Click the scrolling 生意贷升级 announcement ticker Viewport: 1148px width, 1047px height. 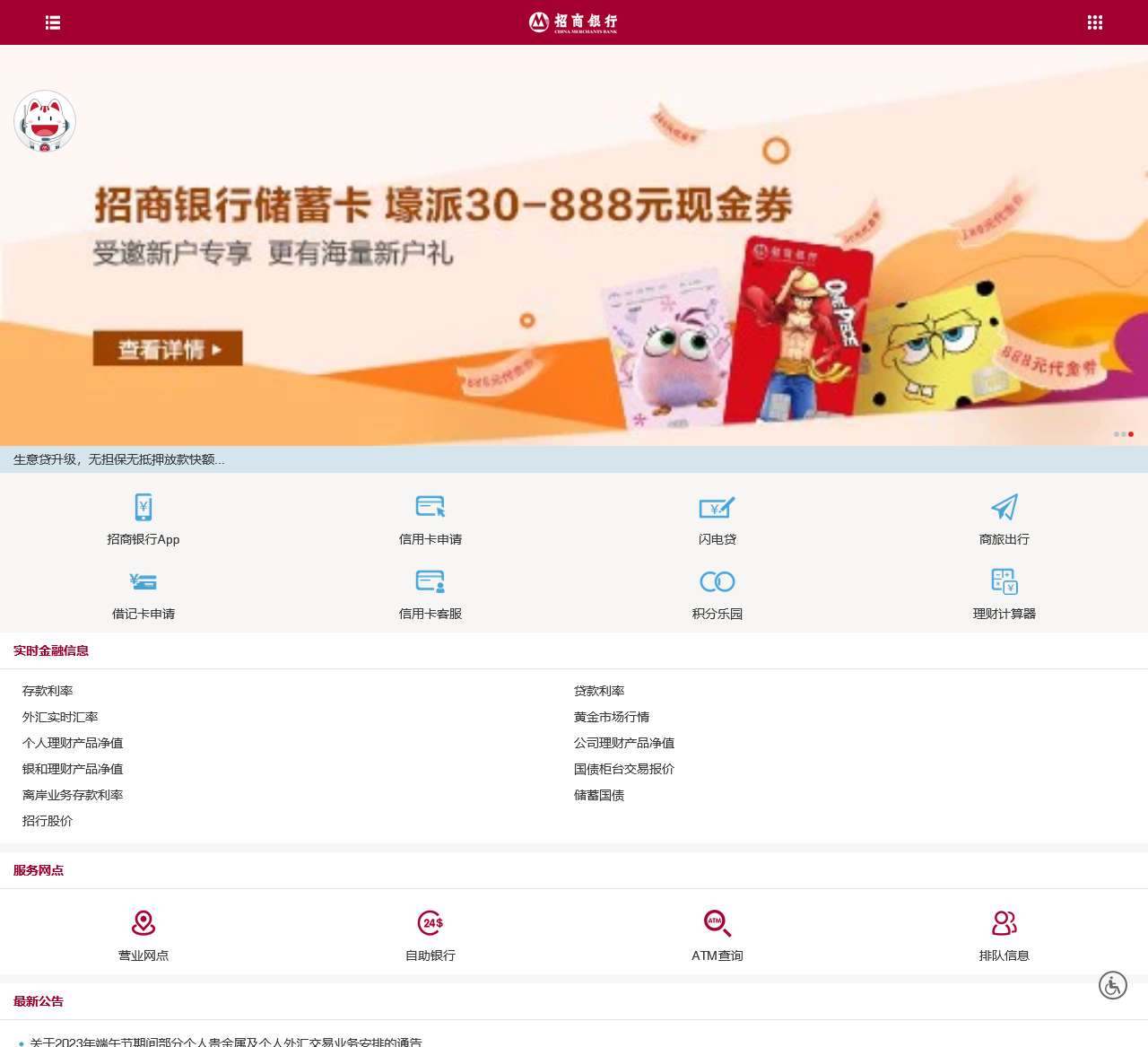[x=117, y=459]
